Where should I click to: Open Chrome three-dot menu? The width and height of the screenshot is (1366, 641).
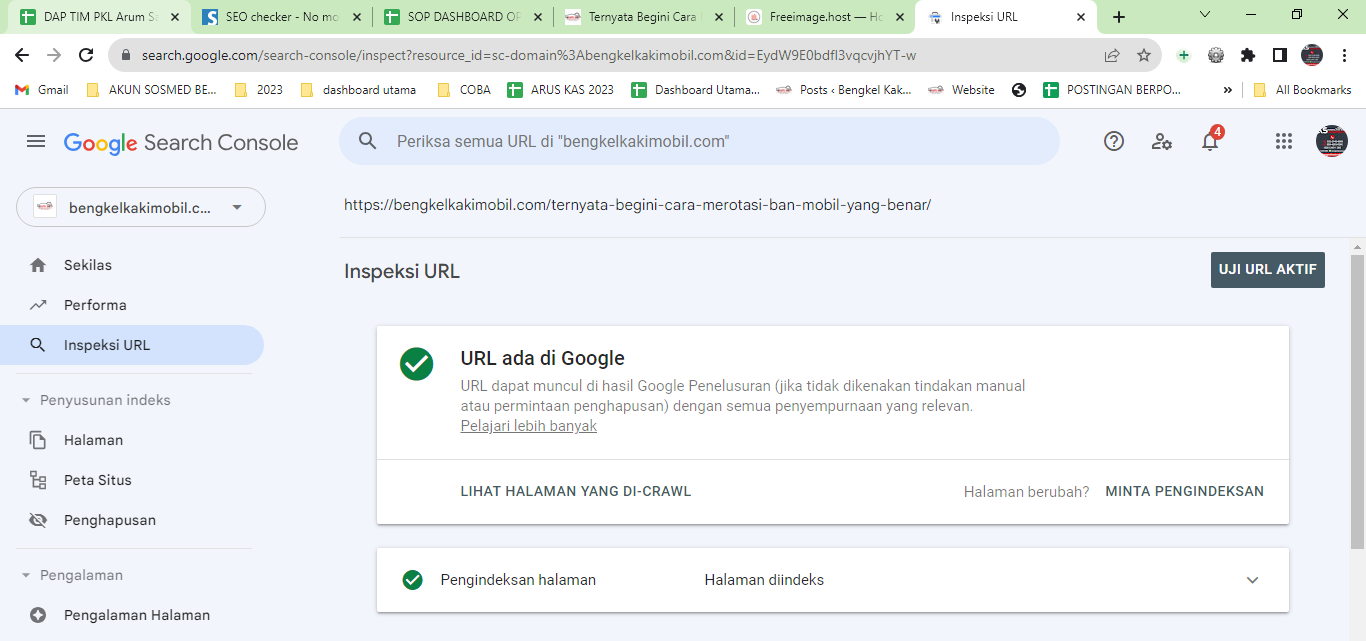coord(1345,55)
